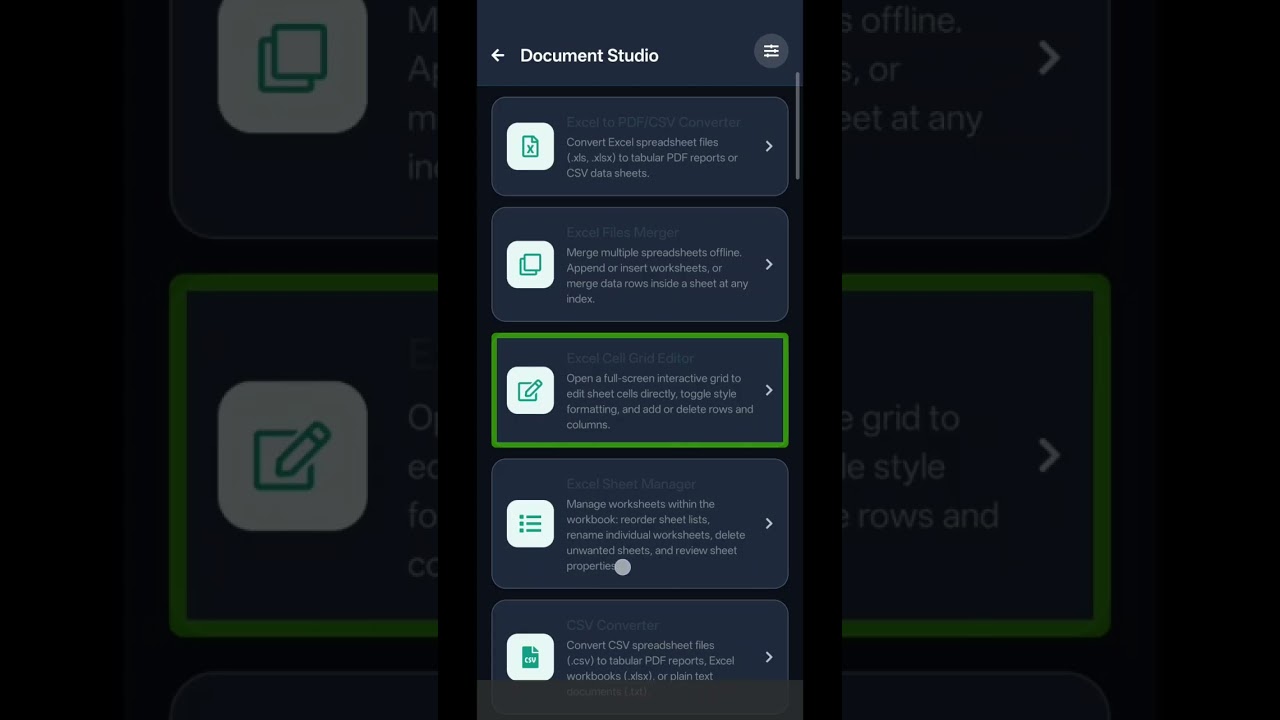The width and height of the screenshot is (1280, 720).
Task: Click the 'Merge multiple spreadsheets offline' description
Action: 657,276
